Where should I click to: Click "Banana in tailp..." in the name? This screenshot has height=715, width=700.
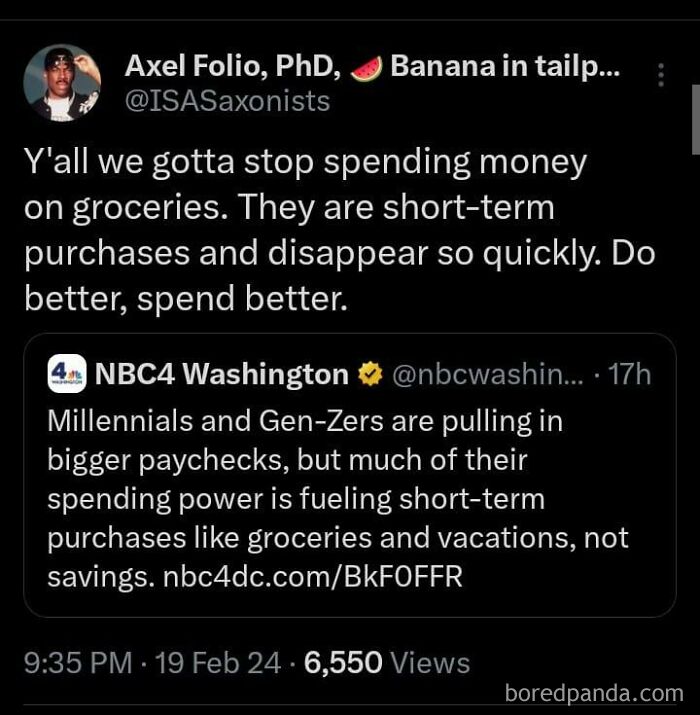tap(505, 67)
